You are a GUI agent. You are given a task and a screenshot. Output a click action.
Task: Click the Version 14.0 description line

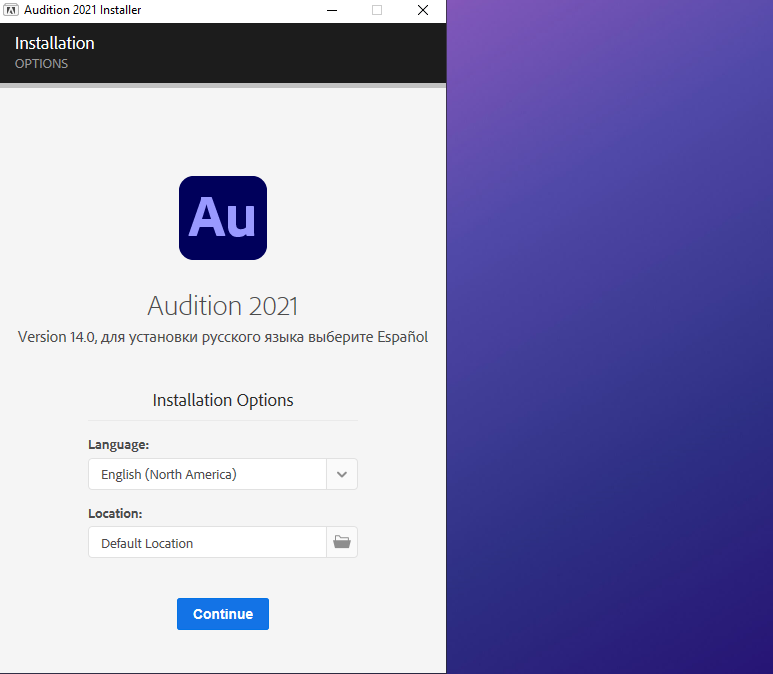[222, 337]
